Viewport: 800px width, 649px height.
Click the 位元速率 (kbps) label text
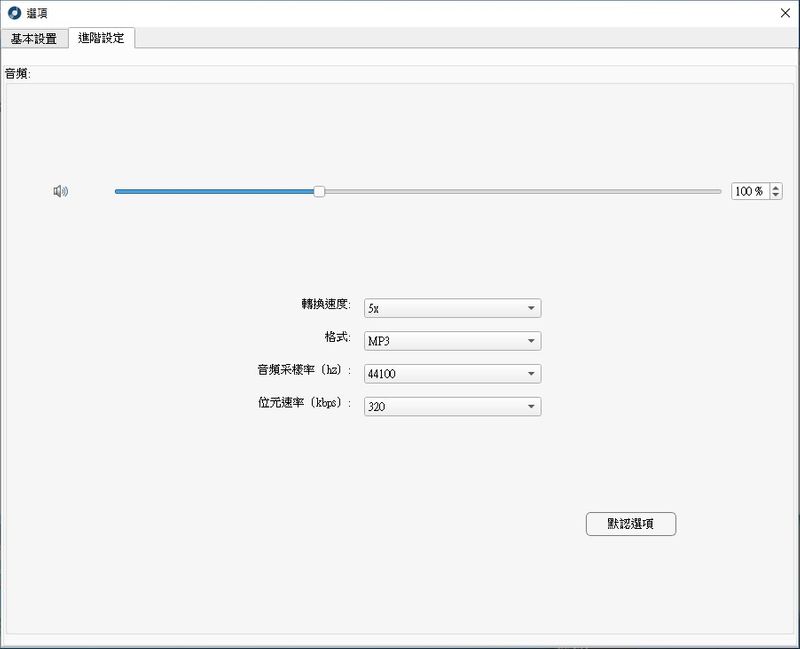[305, 403]
